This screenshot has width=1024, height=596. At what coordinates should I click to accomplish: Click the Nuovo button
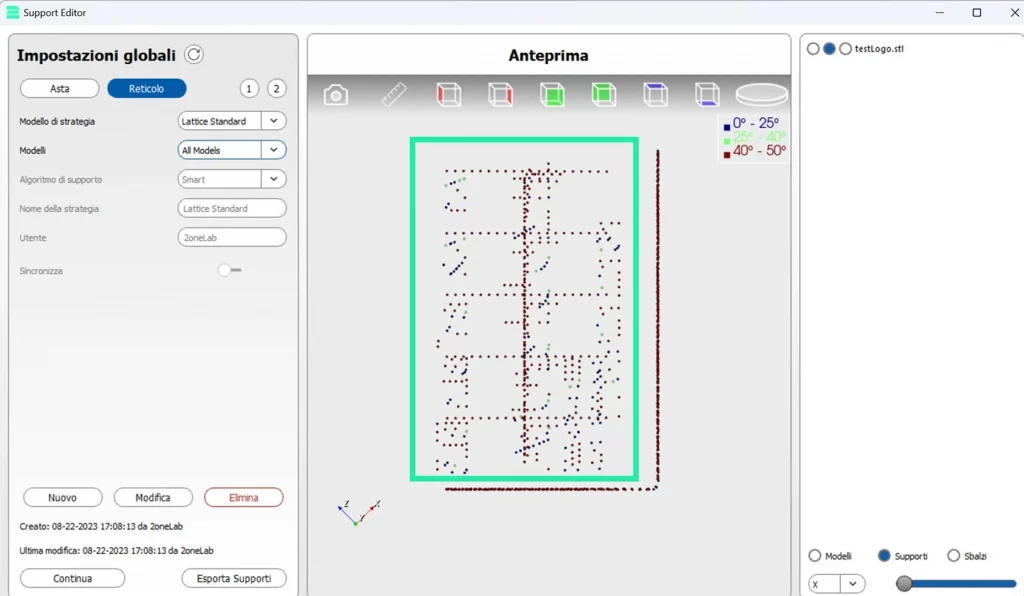[63, 497]
